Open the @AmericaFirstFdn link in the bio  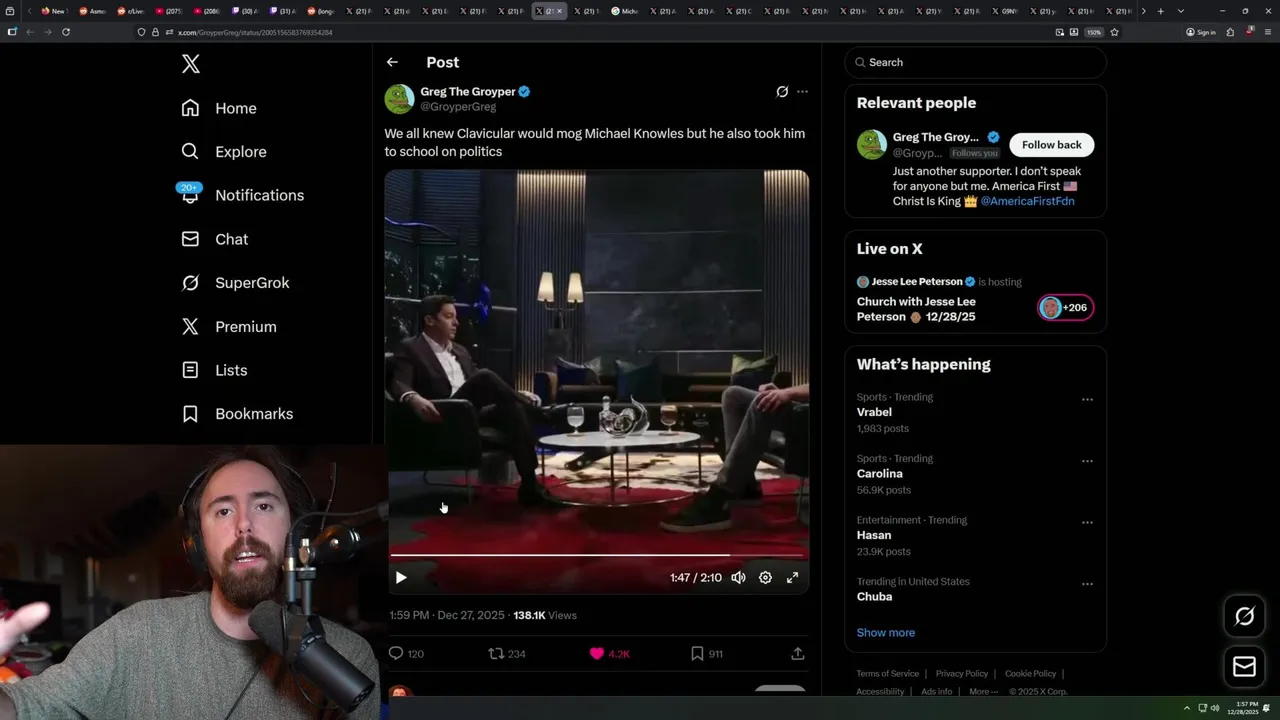click(x=1027, y=201)
